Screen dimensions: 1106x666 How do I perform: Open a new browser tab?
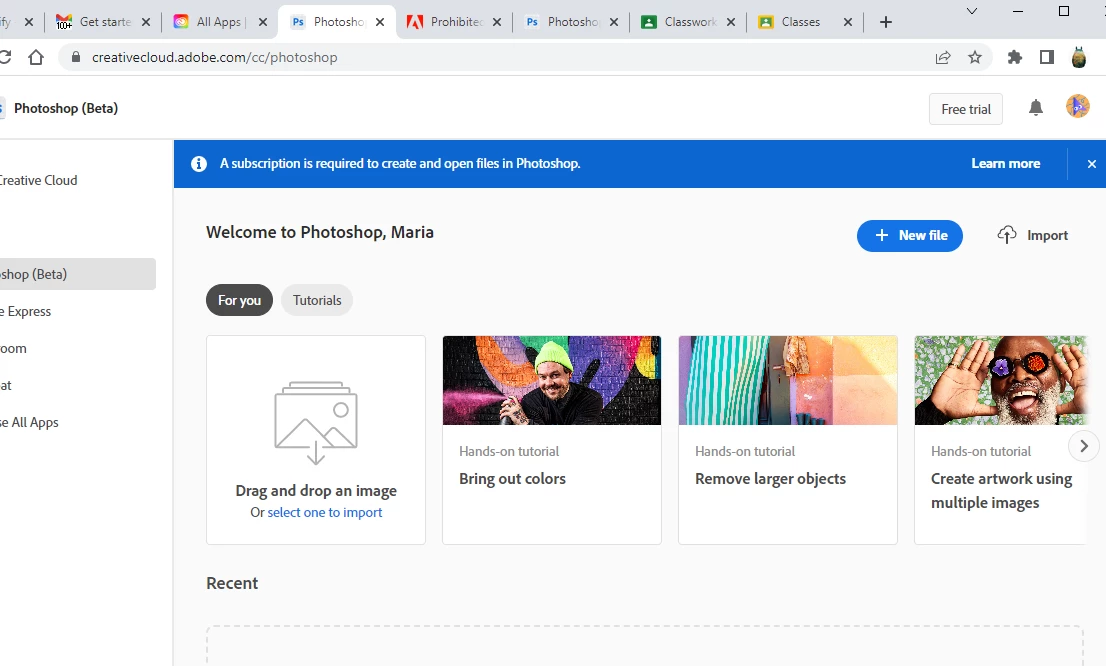(x=886, y=22)
